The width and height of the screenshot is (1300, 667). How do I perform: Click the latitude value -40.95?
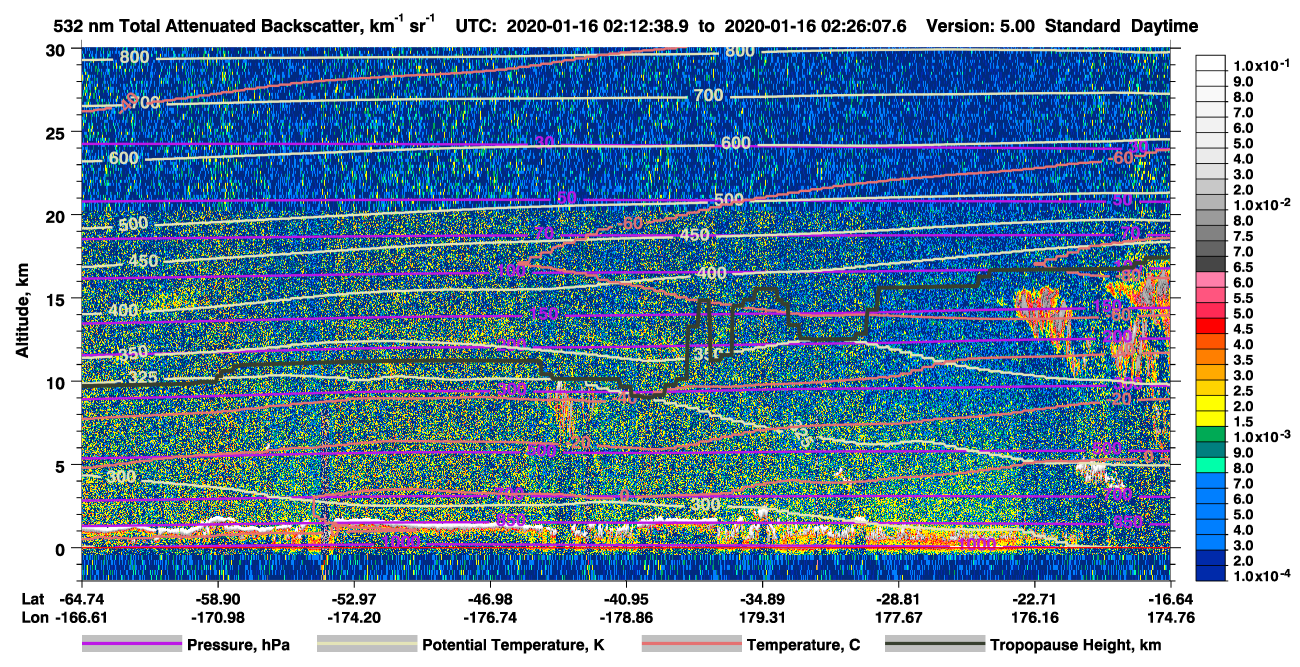[625, 598]
